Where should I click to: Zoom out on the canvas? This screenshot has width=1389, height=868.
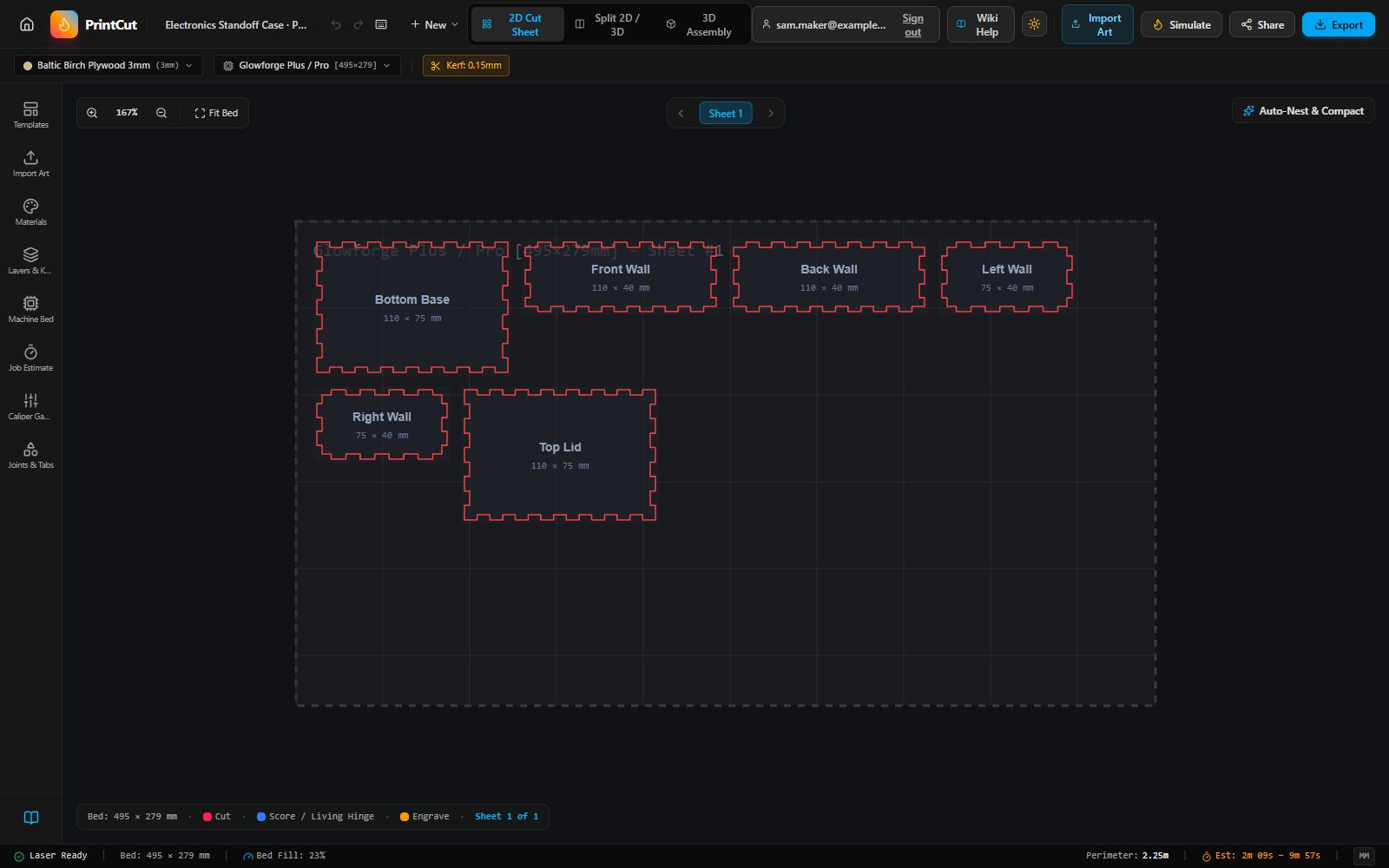click(161, 113)
